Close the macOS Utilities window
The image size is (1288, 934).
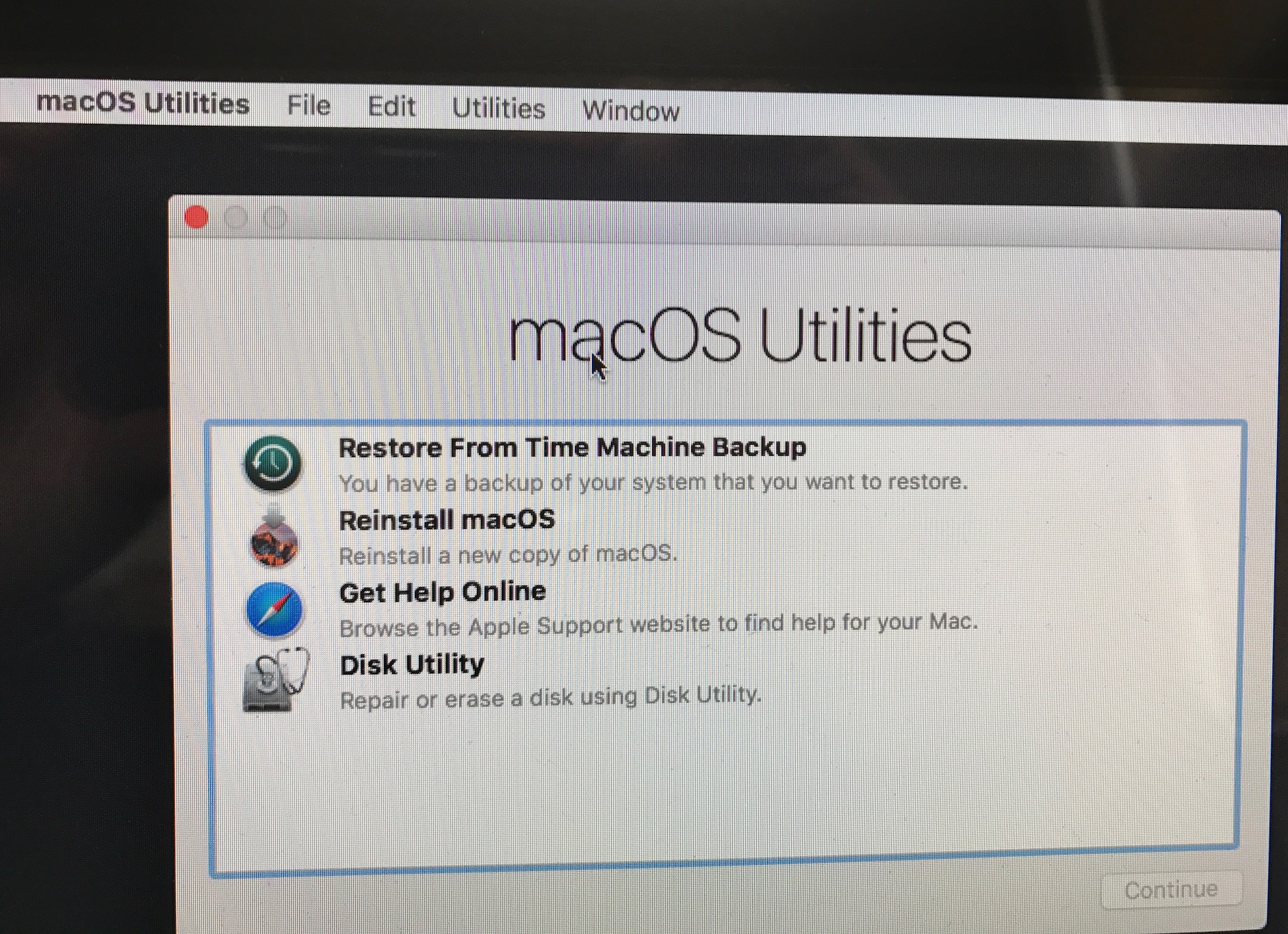click(196, 218)
